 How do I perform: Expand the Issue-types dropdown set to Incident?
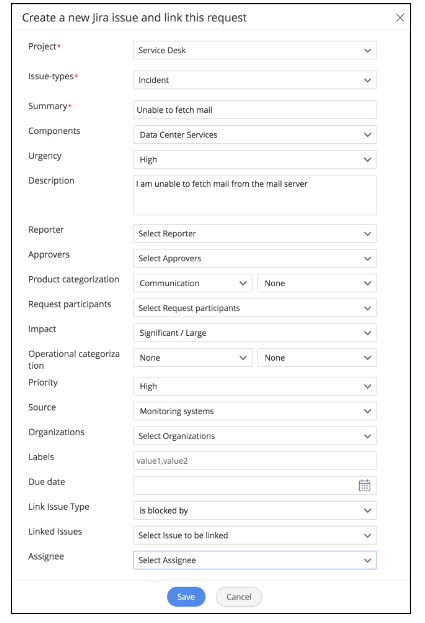[255, 80]
